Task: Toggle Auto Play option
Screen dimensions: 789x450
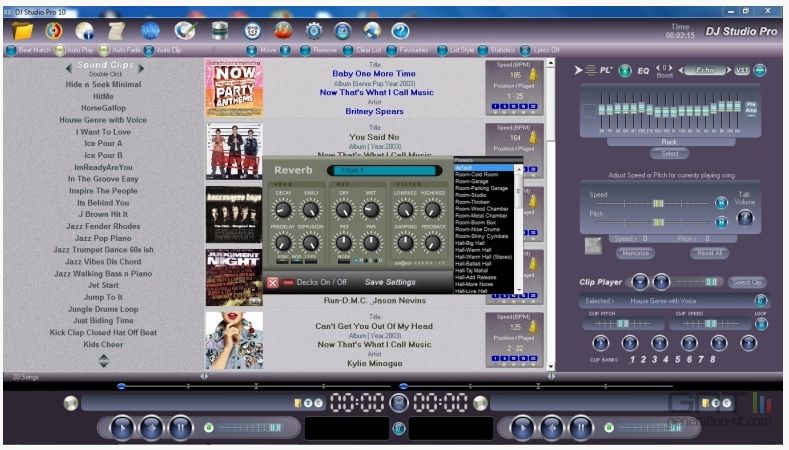Action: [60, 50]
